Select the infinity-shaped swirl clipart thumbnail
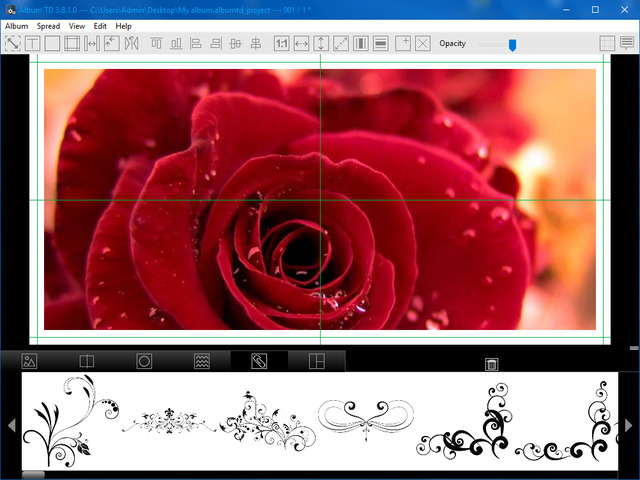 click(x=365, y=415)
